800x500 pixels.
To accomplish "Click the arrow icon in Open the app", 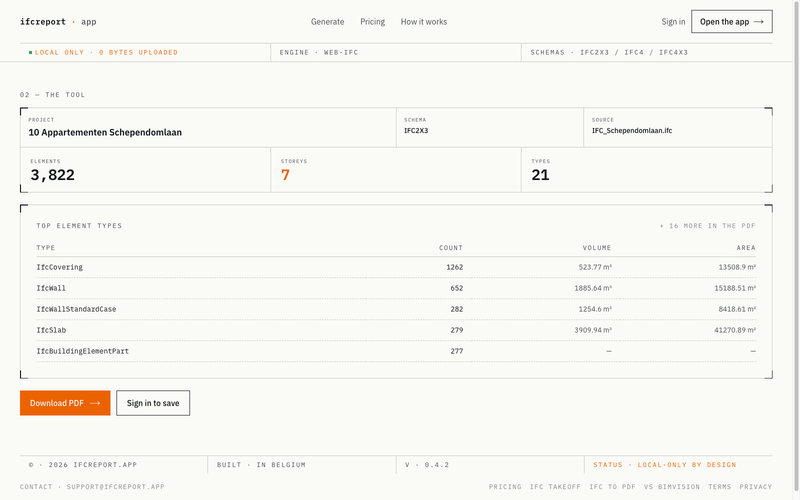I will pos(759,22).
